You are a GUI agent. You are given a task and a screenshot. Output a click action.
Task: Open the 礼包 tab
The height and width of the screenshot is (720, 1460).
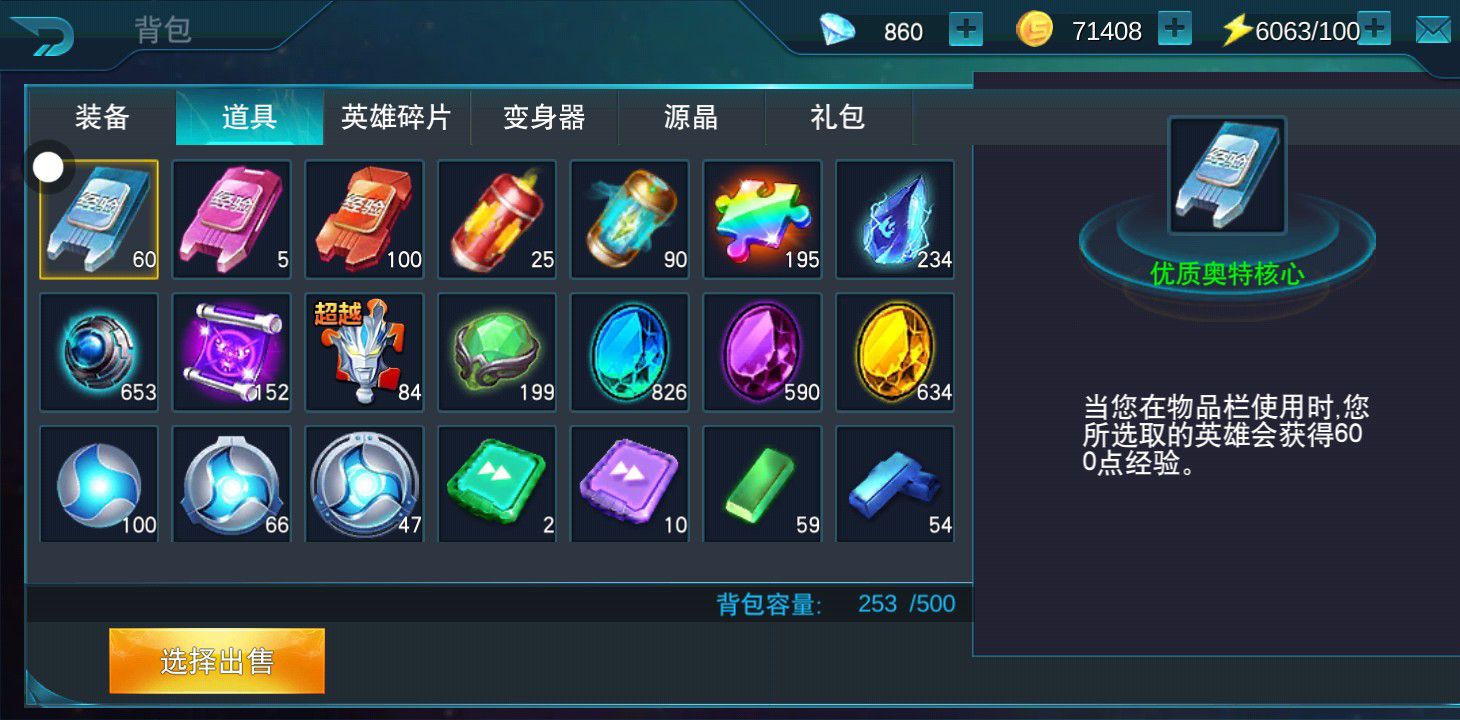(838, 118)
